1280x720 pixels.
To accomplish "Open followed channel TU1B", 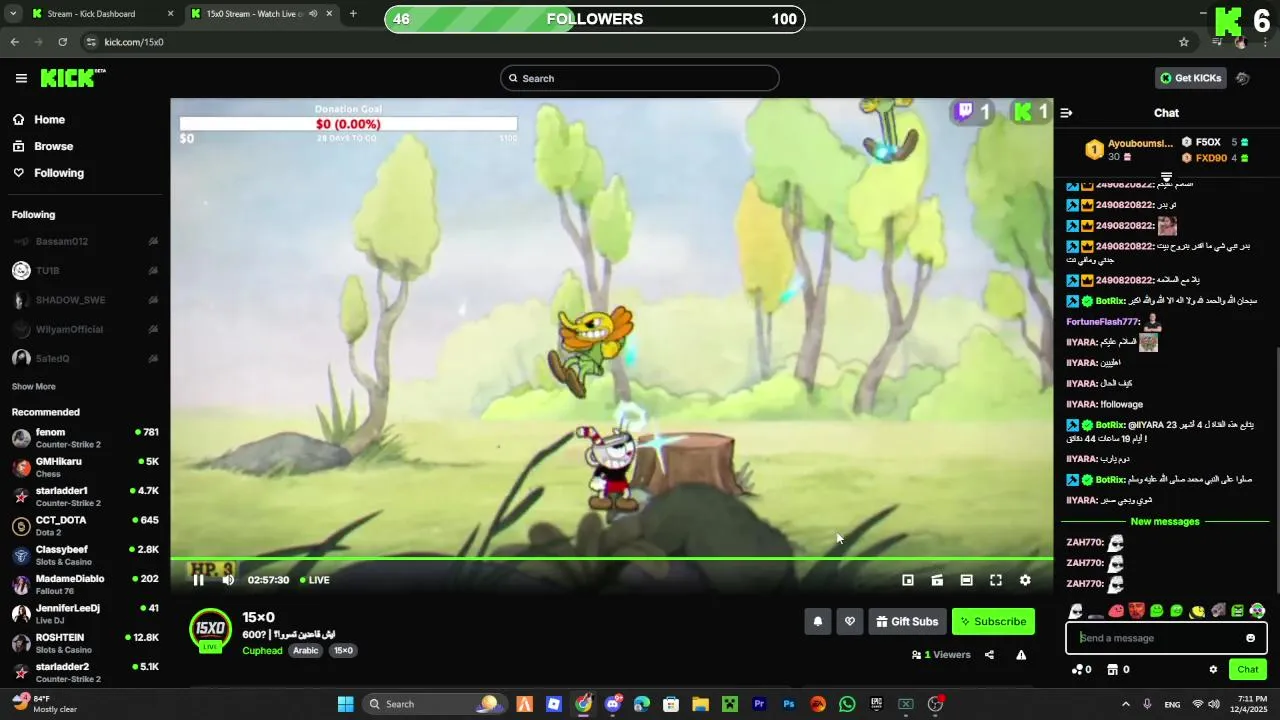I will click(x=85, y=271).
